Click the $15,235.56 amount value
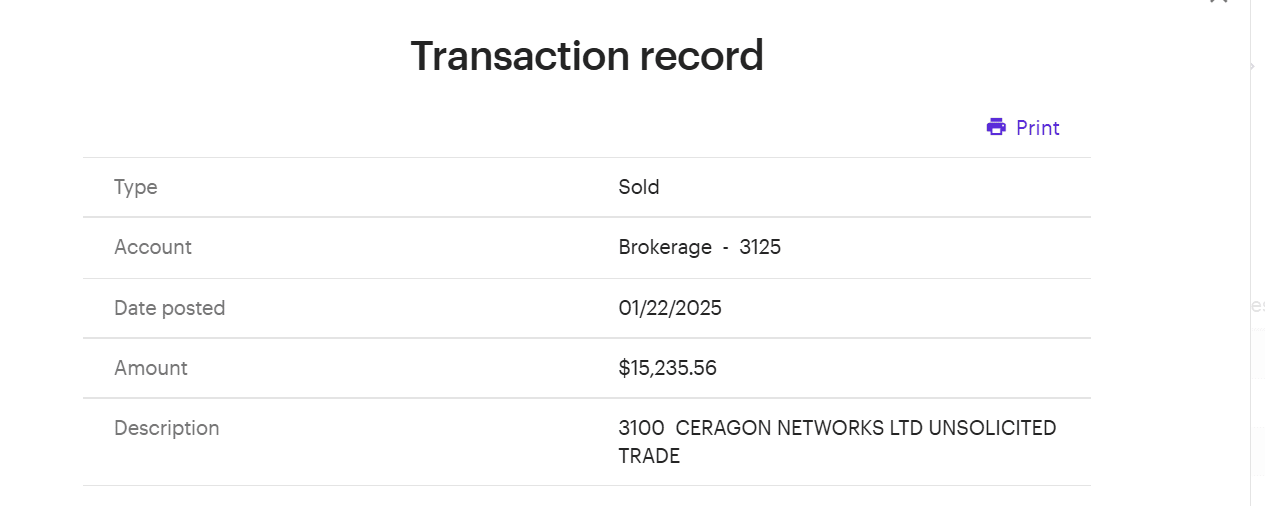 click(668, 368)
